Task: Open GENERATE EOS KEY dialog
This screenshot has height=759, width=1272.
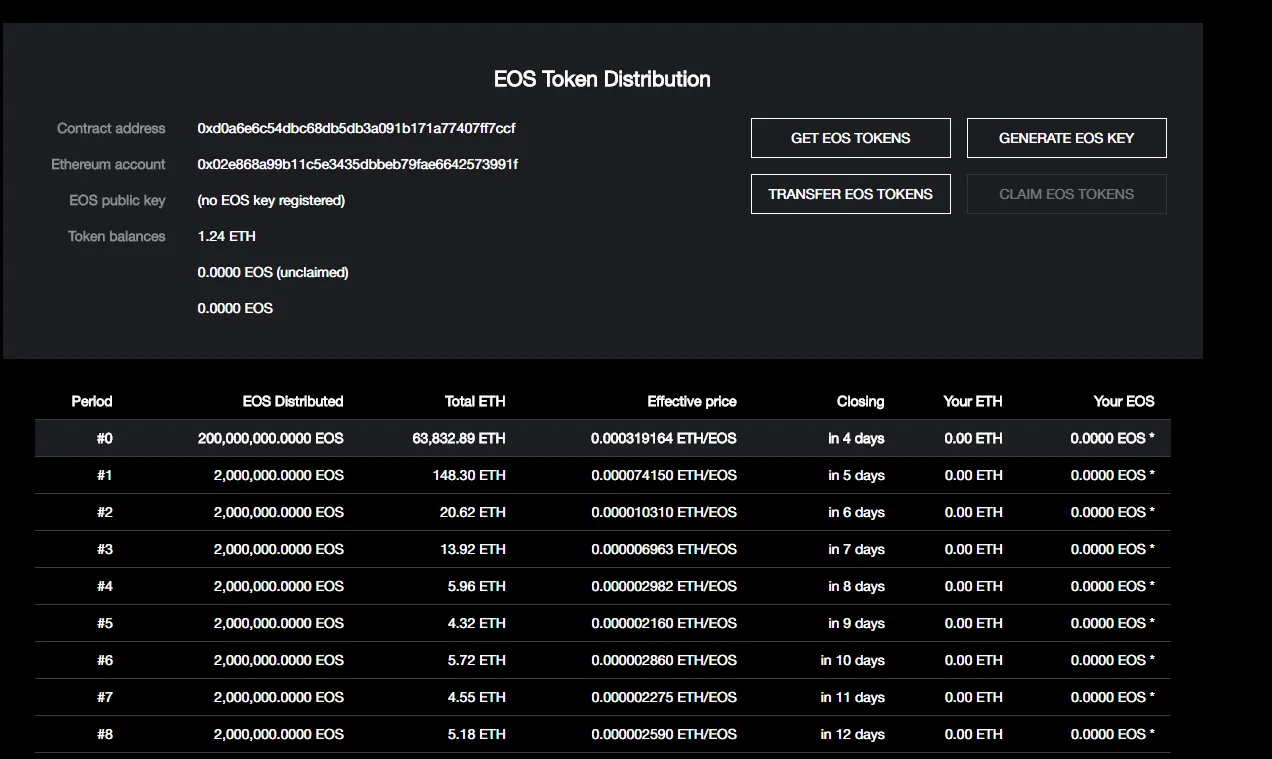Action: pos(1066,138)
